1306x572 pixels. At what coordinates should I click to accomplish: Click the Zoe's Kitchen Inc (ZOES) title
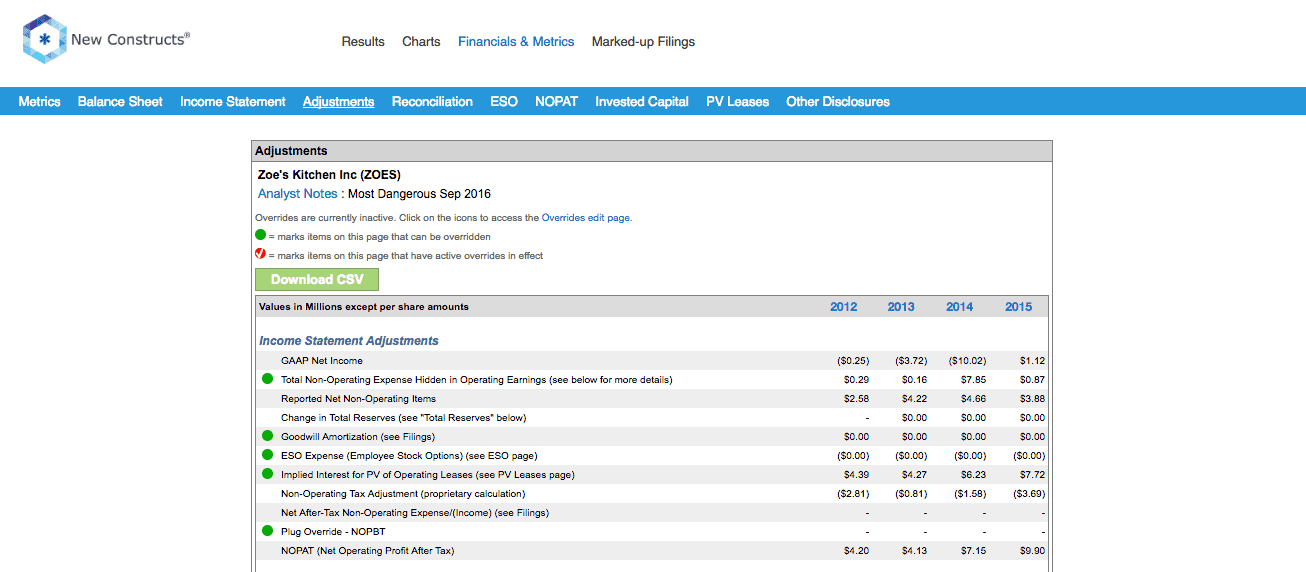(x=329, y=175)
